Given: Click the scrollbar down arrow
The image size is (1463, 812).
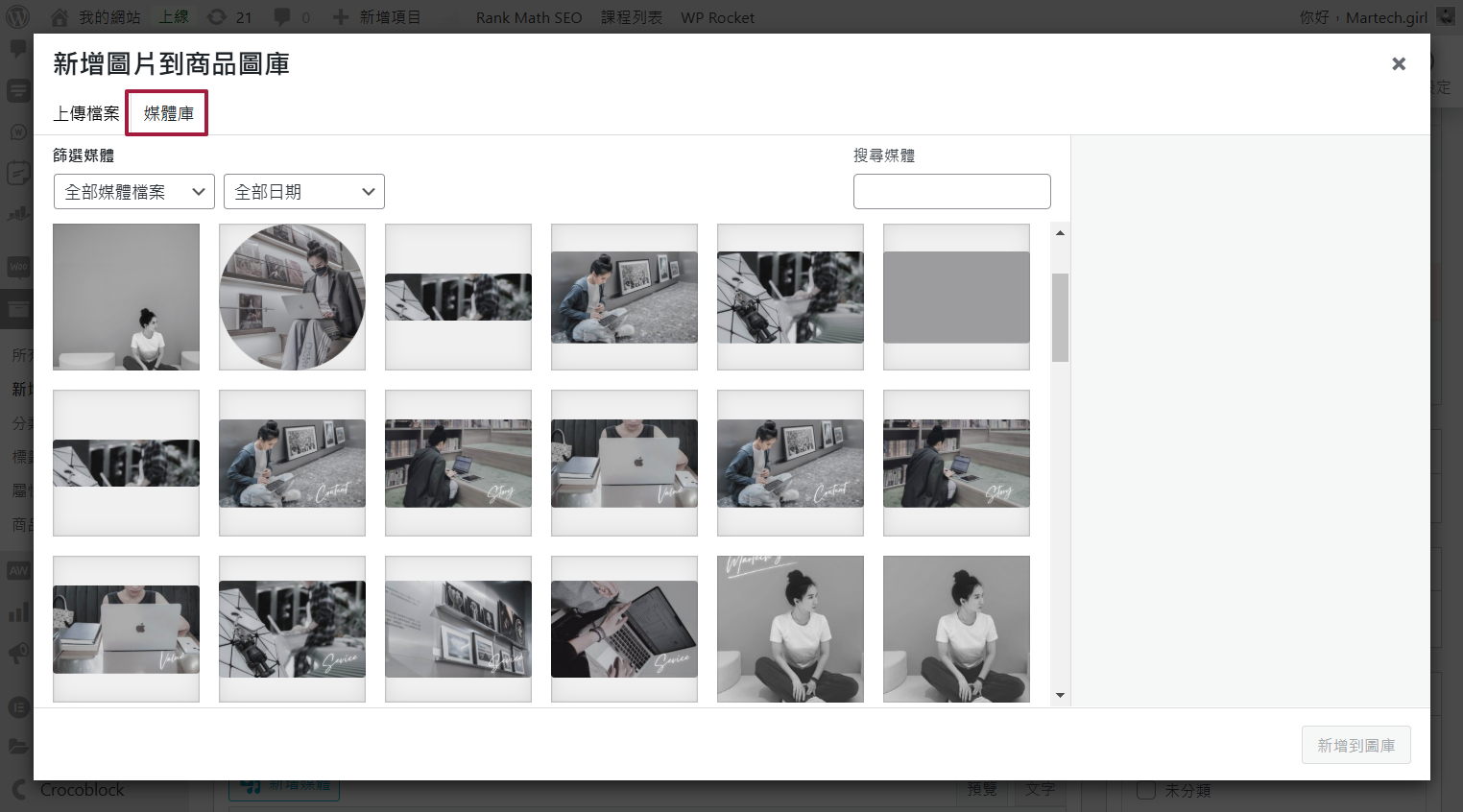Looking at the screenshot, I should point(1060,695).
